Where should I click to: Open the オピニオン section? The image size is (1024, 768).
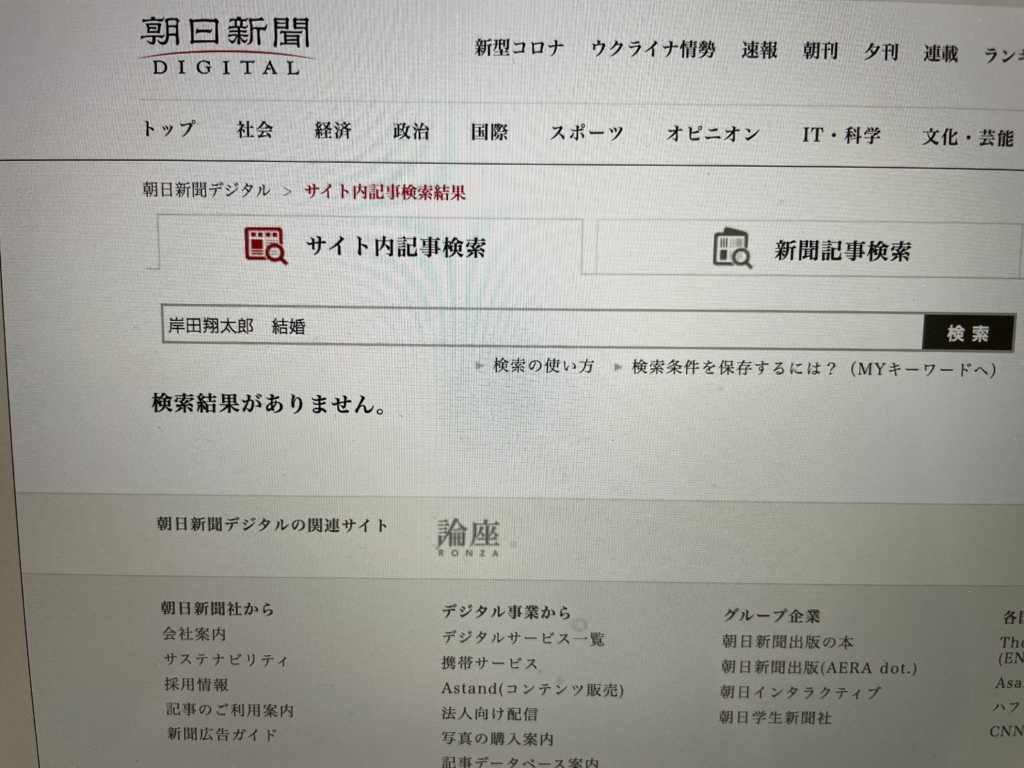[713, 134]
